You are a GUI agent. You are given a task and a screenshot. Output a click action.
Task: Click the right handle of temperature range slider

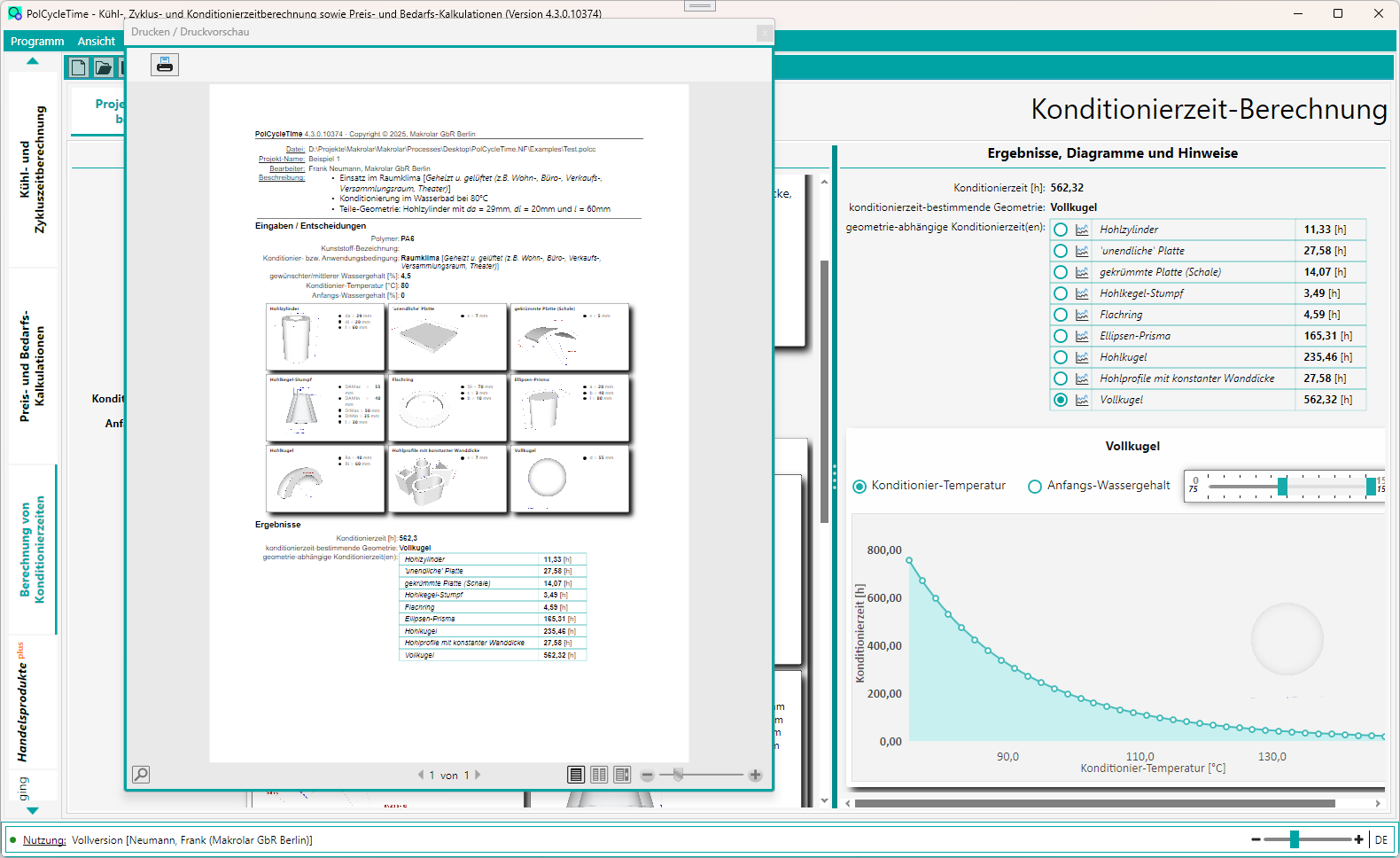point(1371,487)
